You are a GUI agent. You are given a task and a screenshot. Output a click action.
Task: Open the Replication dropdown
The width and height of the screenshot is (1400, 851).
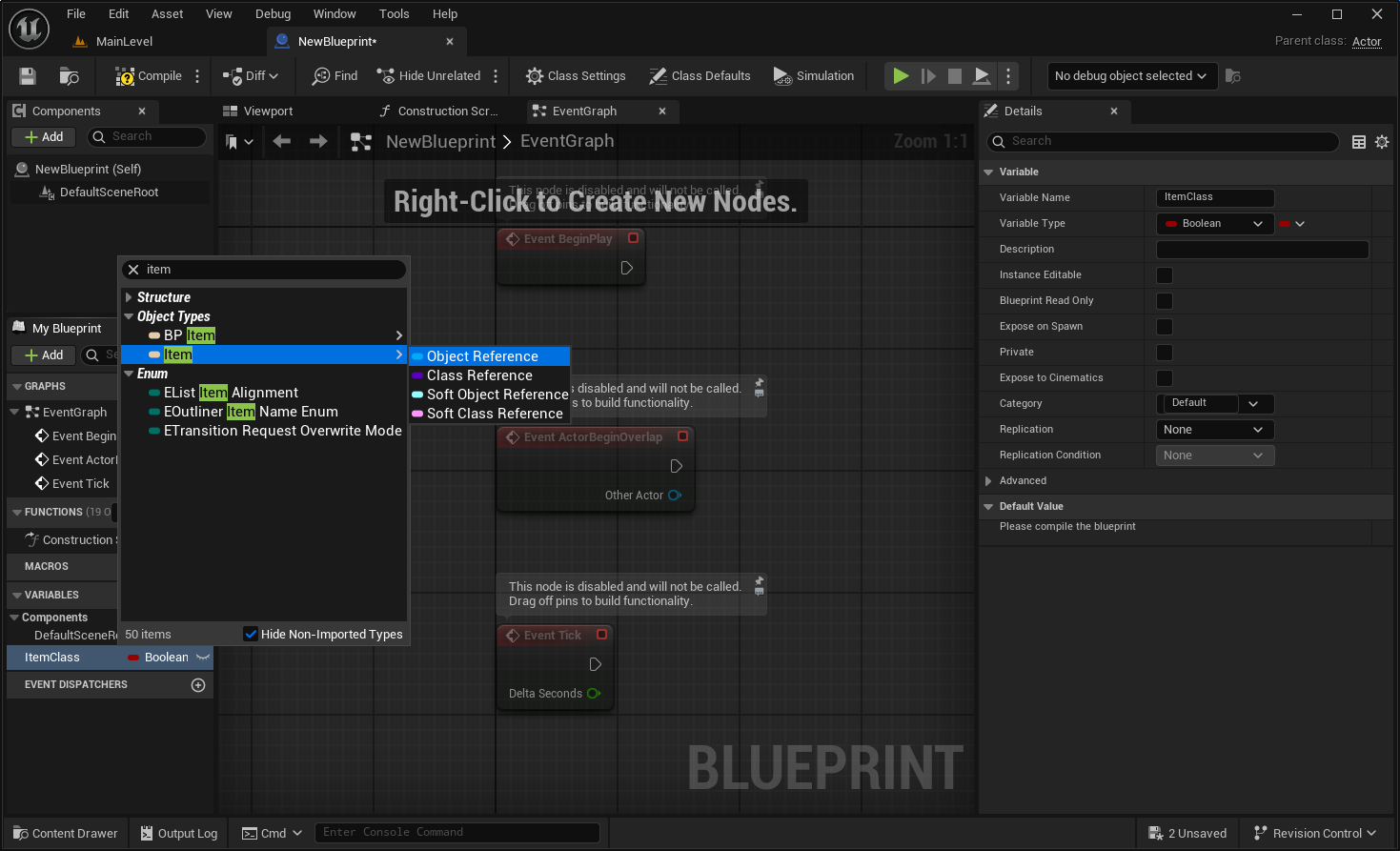tap(1215, 430)
